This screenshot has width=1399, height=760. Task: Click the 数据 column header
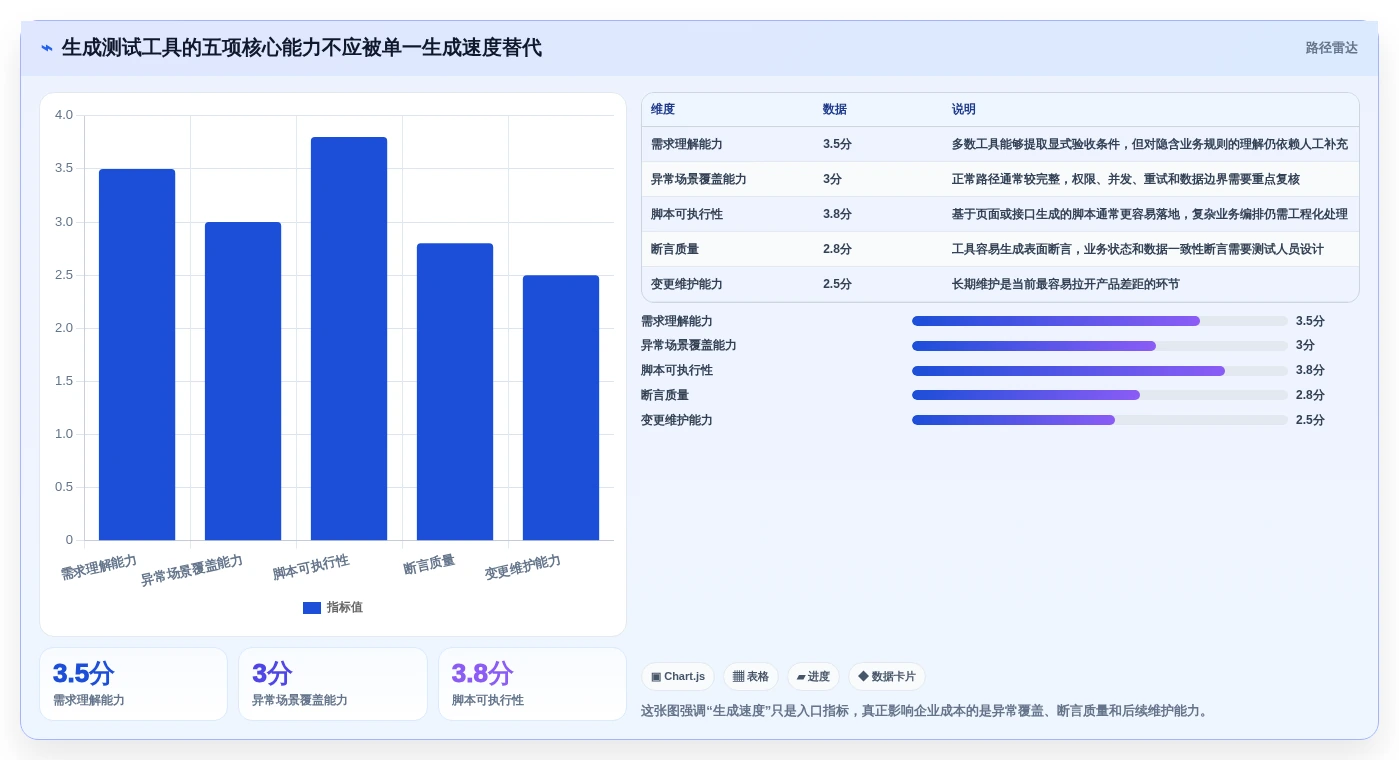[835, 110]
